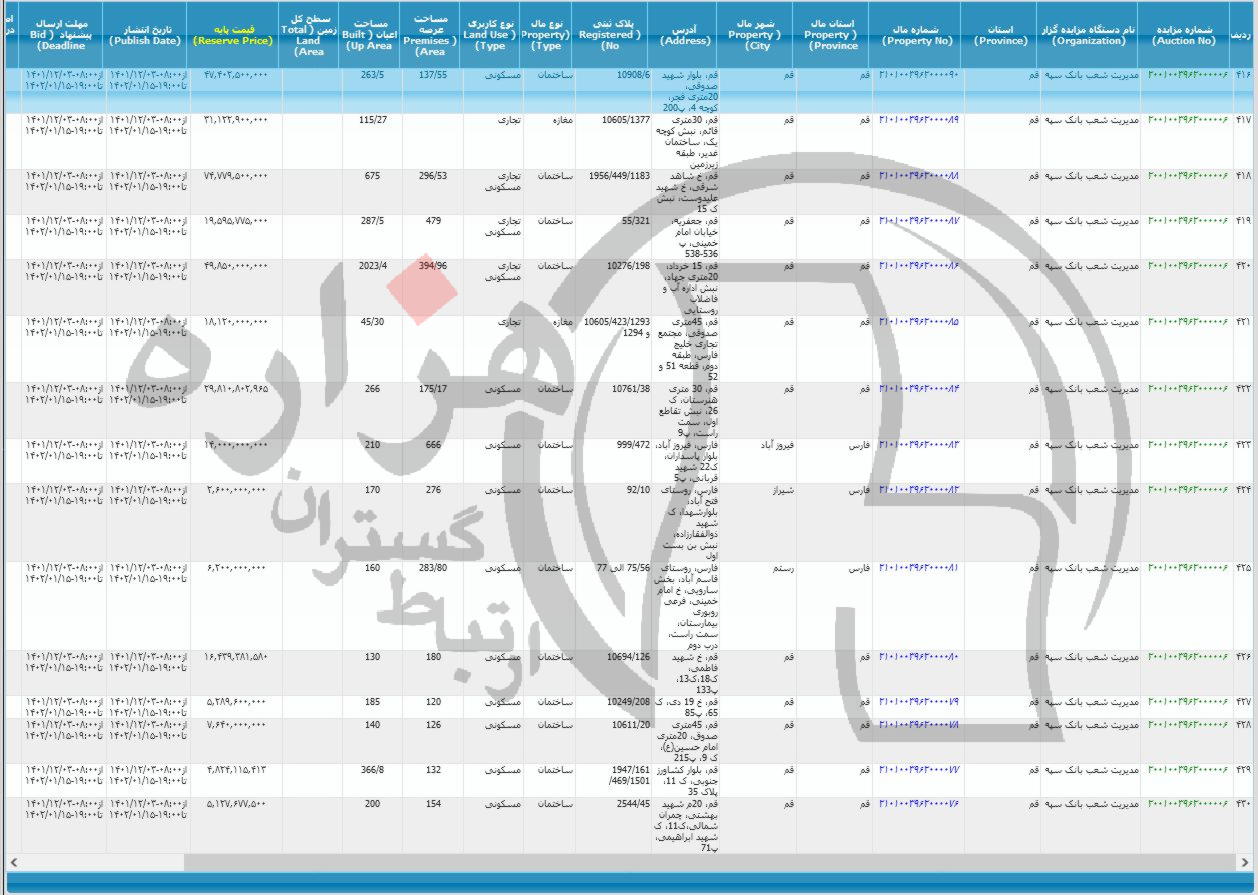Open property number link in row 417
The image size is (1258, 895).
[918, 120]
